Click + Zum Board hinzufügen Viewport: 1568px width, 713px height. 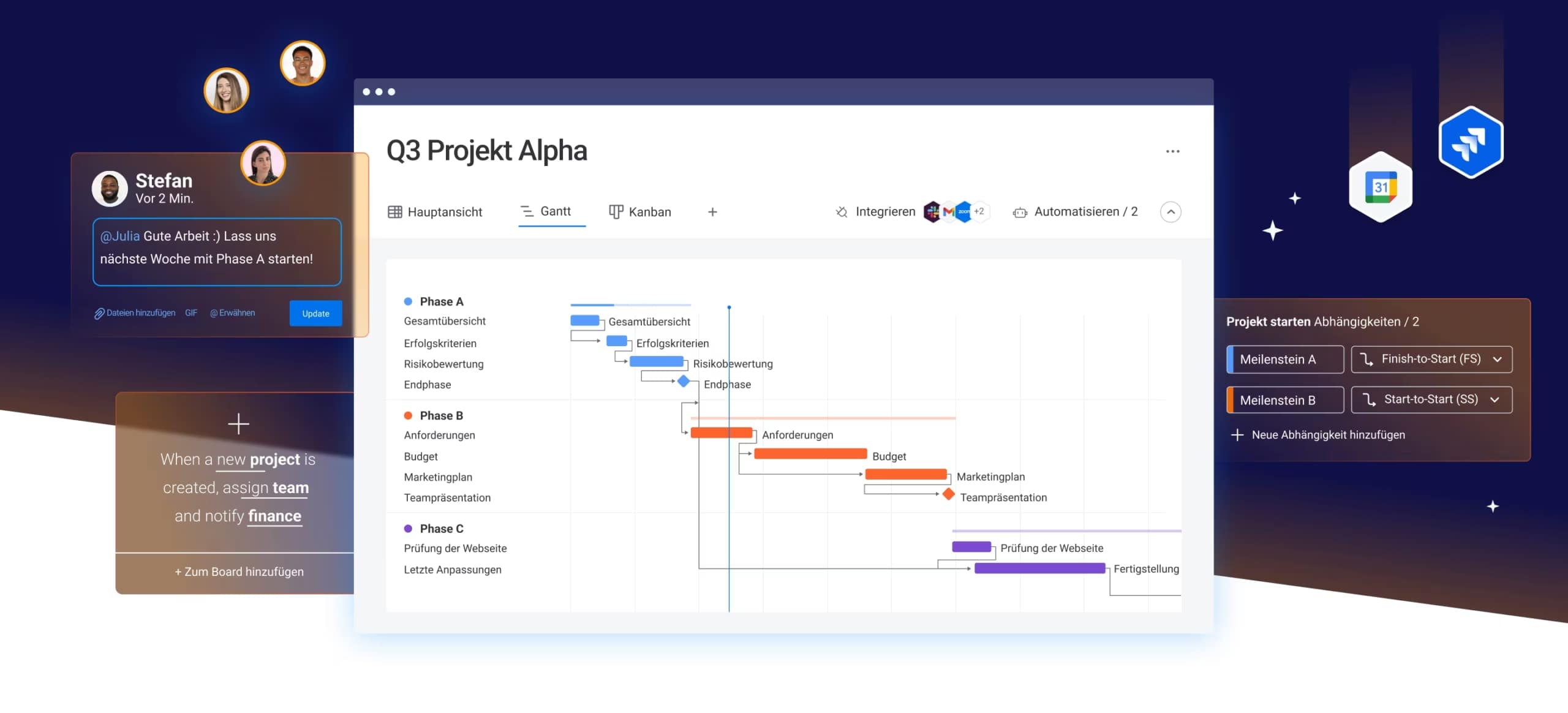click(239, 572)
